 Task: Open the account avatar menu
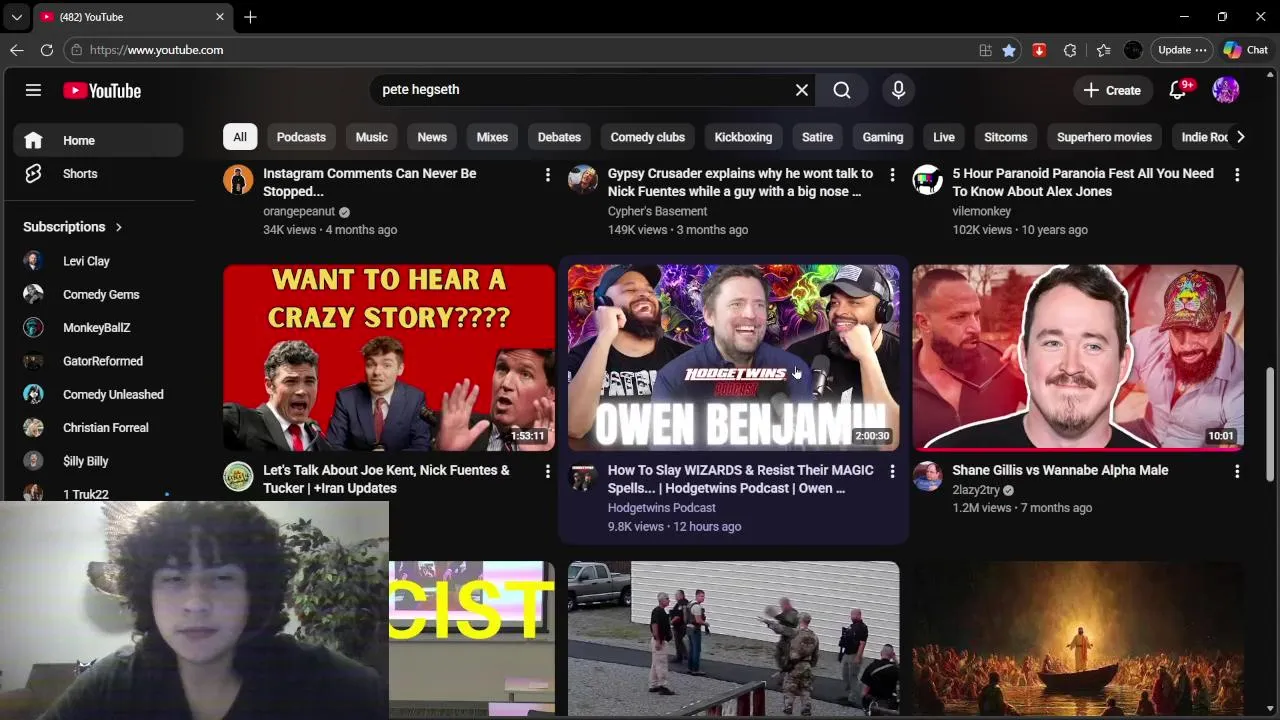1226,90
